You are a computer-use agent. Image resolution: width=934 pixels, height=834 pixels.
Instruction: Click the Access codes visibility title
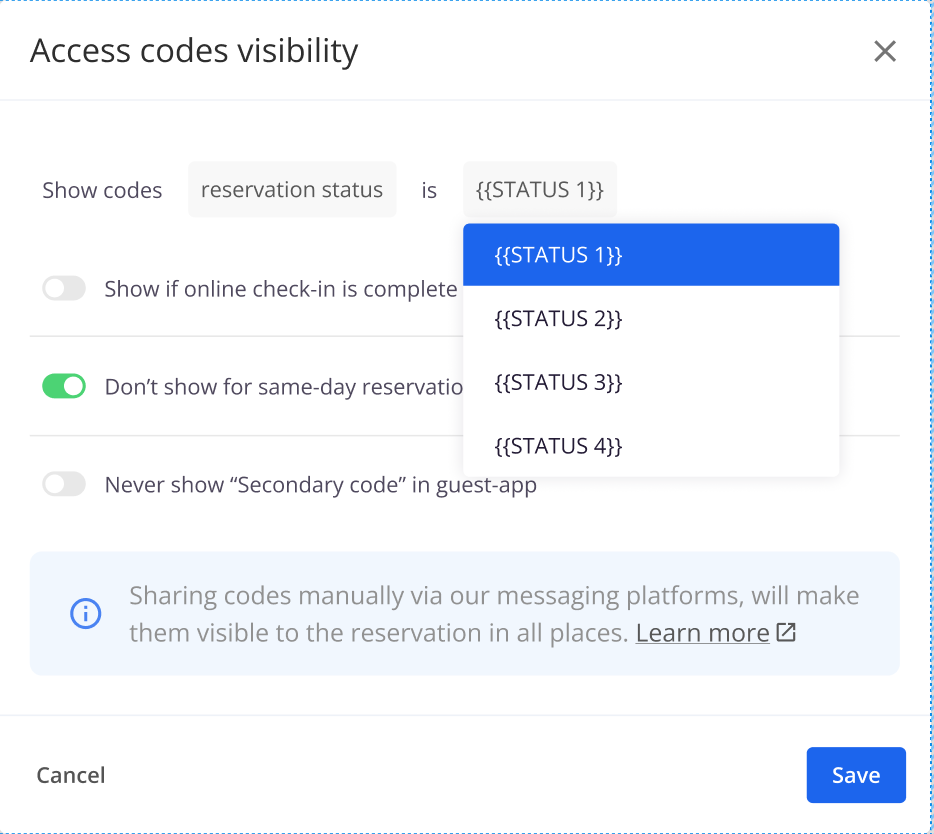pyautogui.click(x=194, y=51)
